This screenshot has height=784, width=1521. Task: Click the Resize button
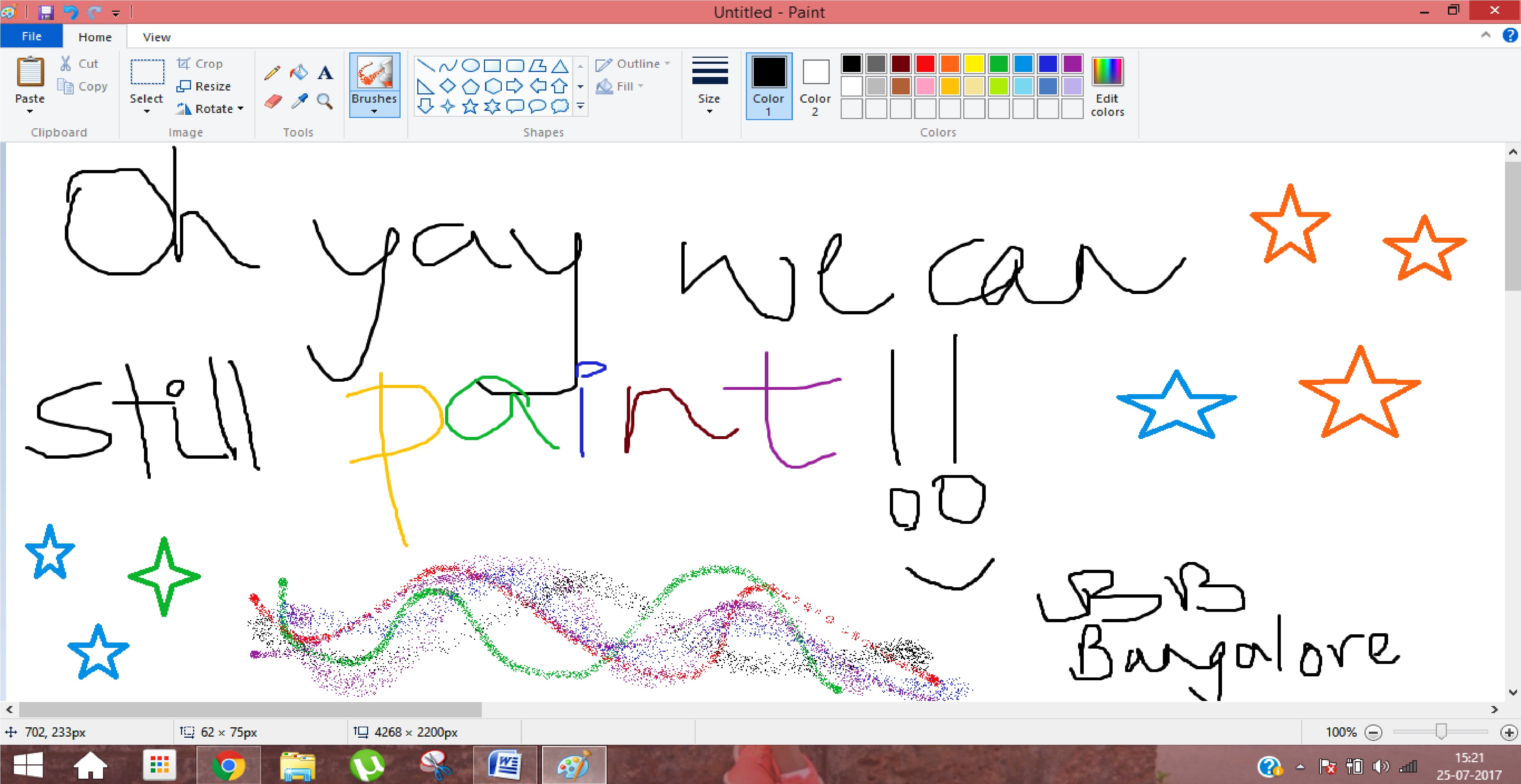pyautogui.click(x=204, y=86)
